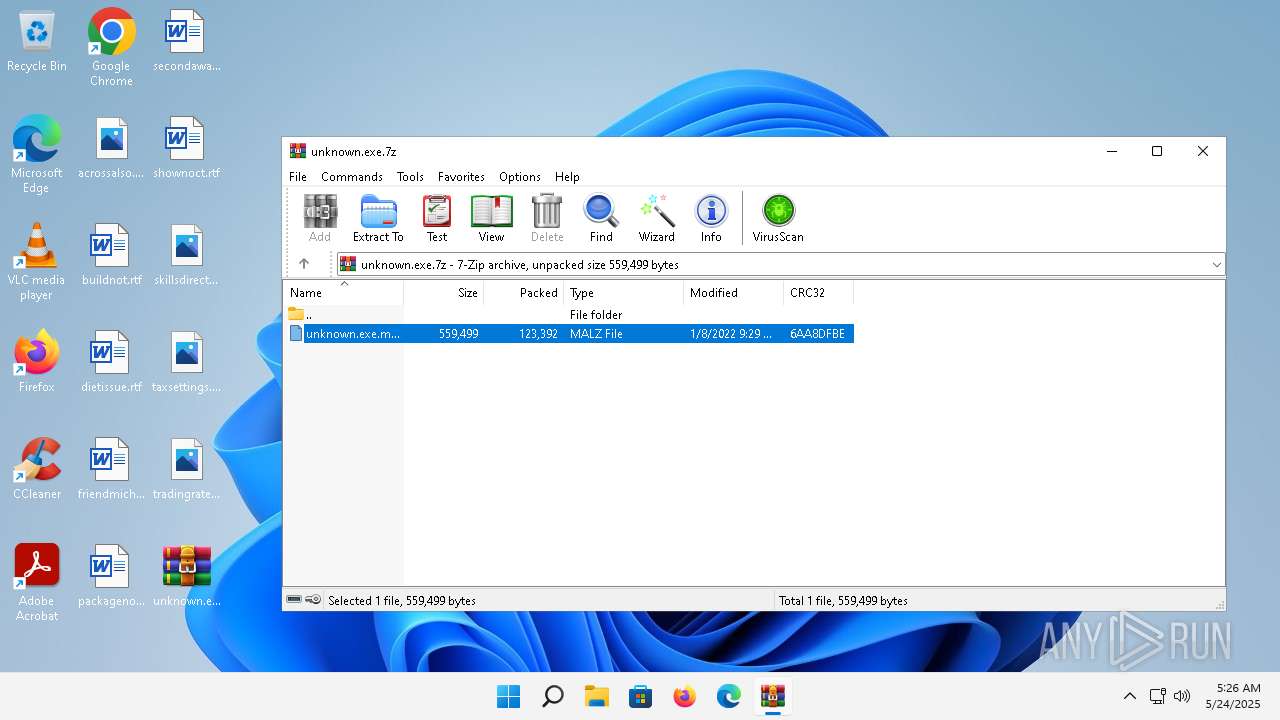Click the 1/8/2022 modified date cell
The width and height of the screenshot is (1280, 720).
tap(731, 334)
